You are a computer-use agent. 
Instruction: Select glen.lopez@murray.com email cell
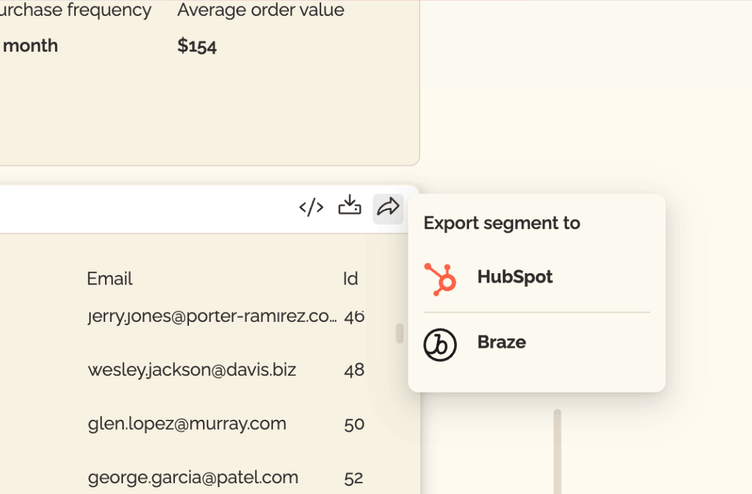pyautogui.click(x=187, y=424)
